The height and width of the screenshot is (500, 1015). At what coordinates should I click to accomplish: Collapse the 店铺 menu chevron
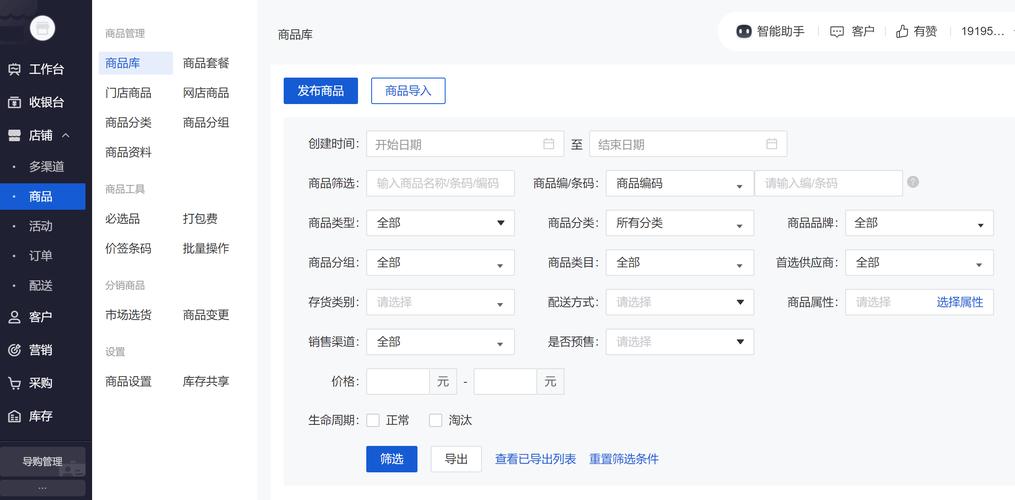pyautogui.click(x=65, y=135)
